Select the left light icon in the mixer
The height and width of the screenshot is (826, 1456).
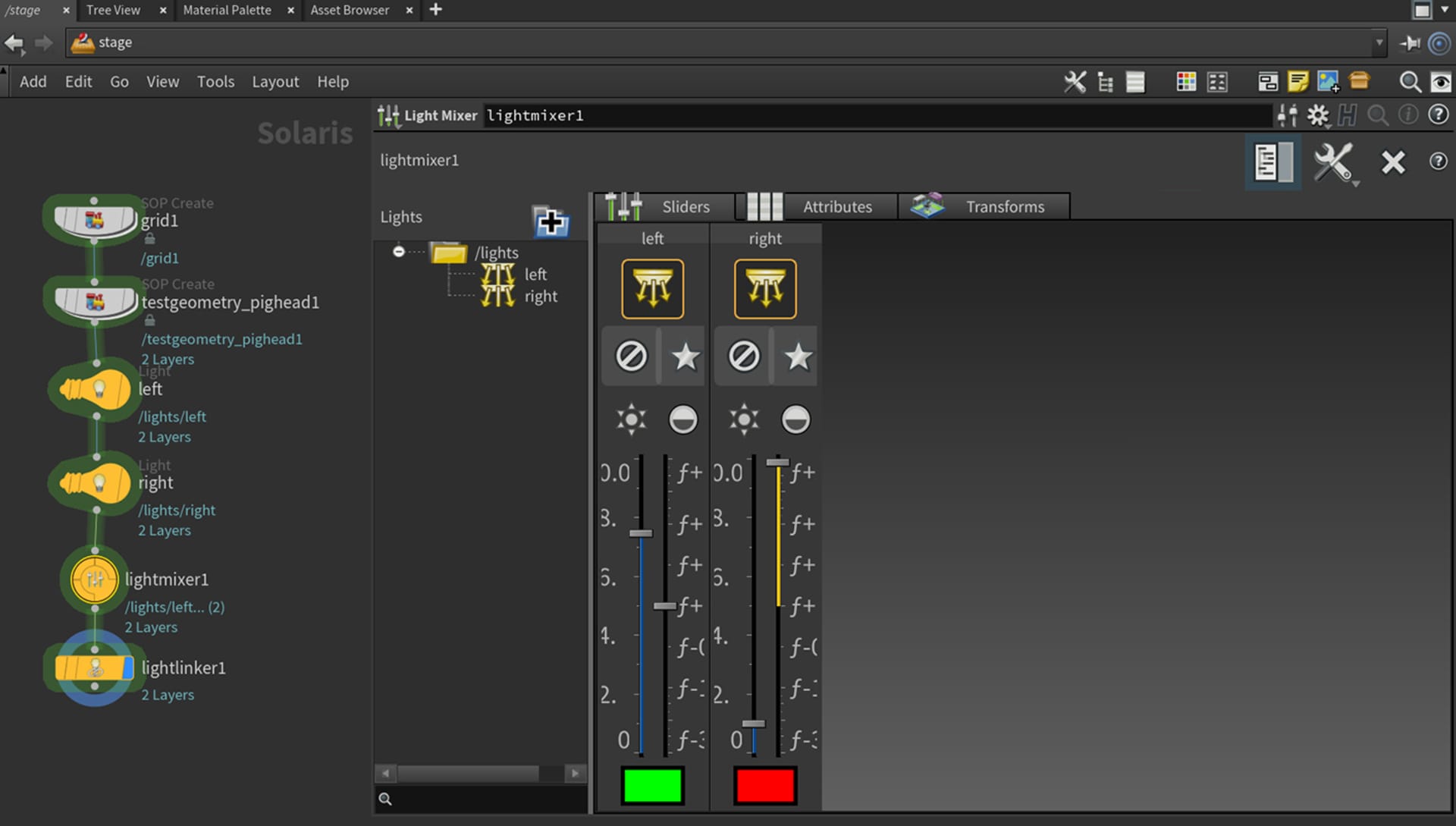(x=652, y=289)
